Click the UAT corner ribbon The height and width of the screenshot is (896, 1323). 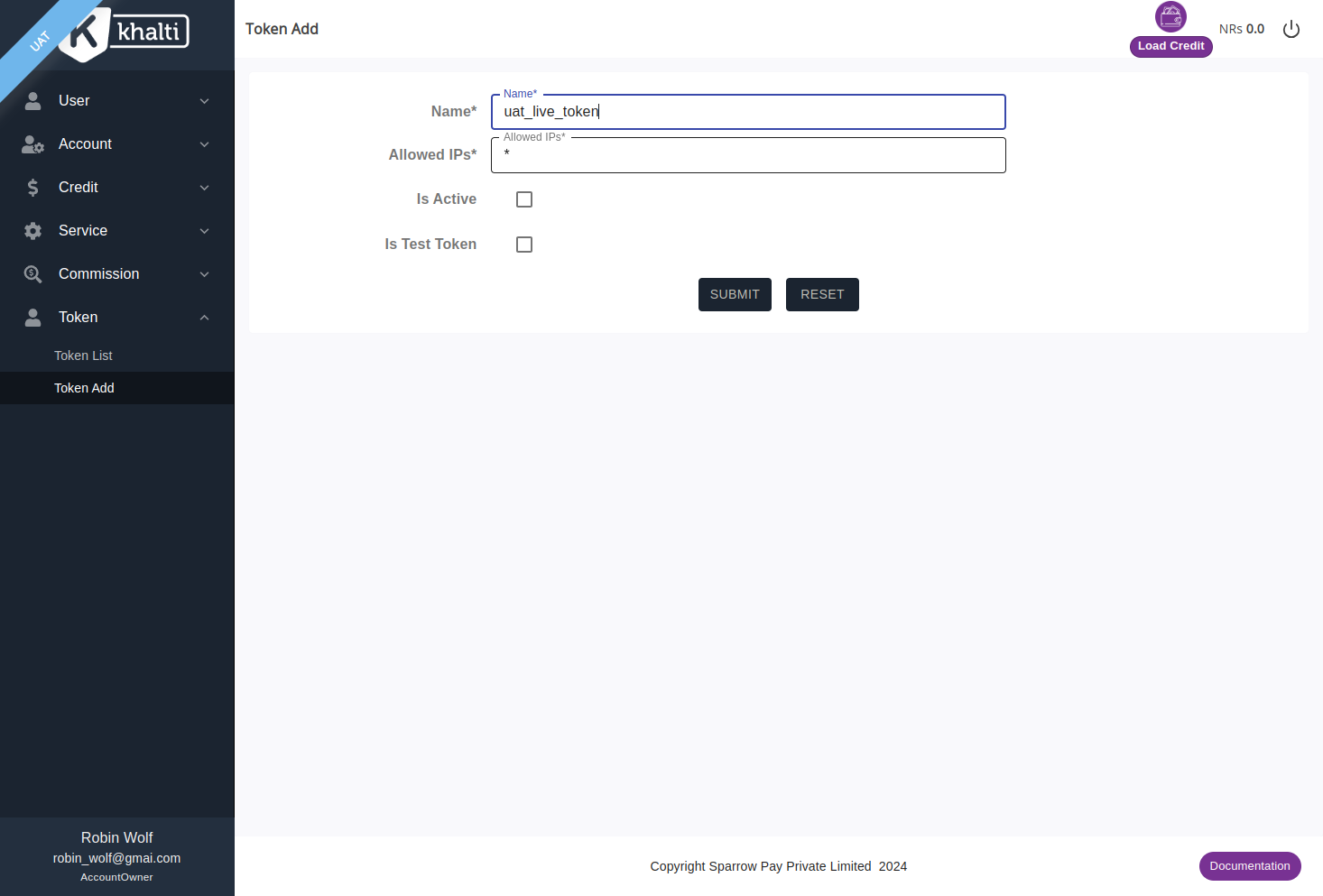click(x=41, y=42)
